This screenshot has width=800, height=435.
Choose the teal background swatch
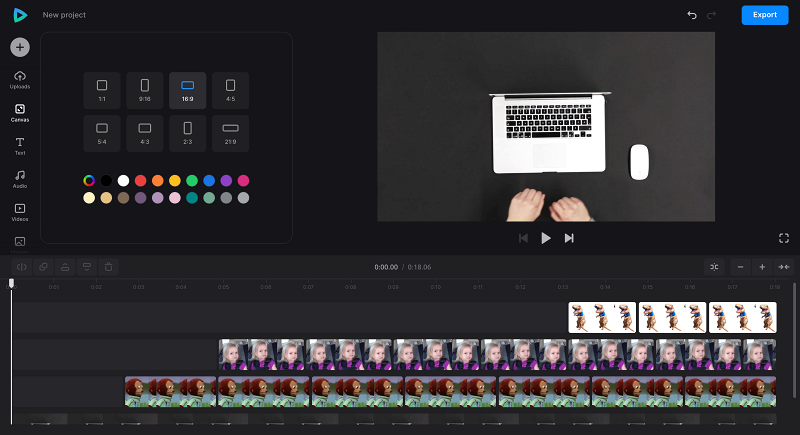(192, 198)
